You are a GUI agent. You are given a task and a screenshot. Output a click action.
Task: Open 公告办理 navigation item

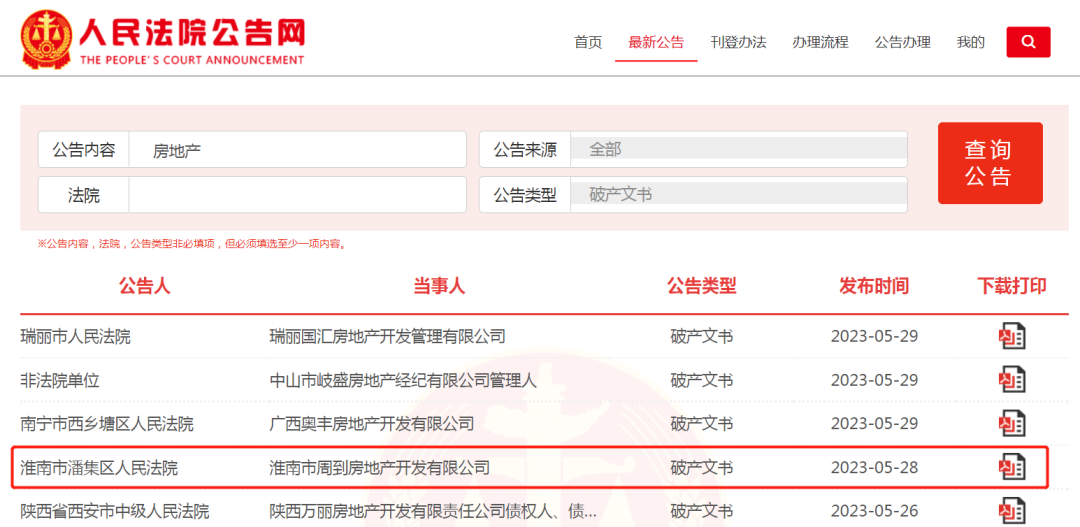click(x=902, y=42)
